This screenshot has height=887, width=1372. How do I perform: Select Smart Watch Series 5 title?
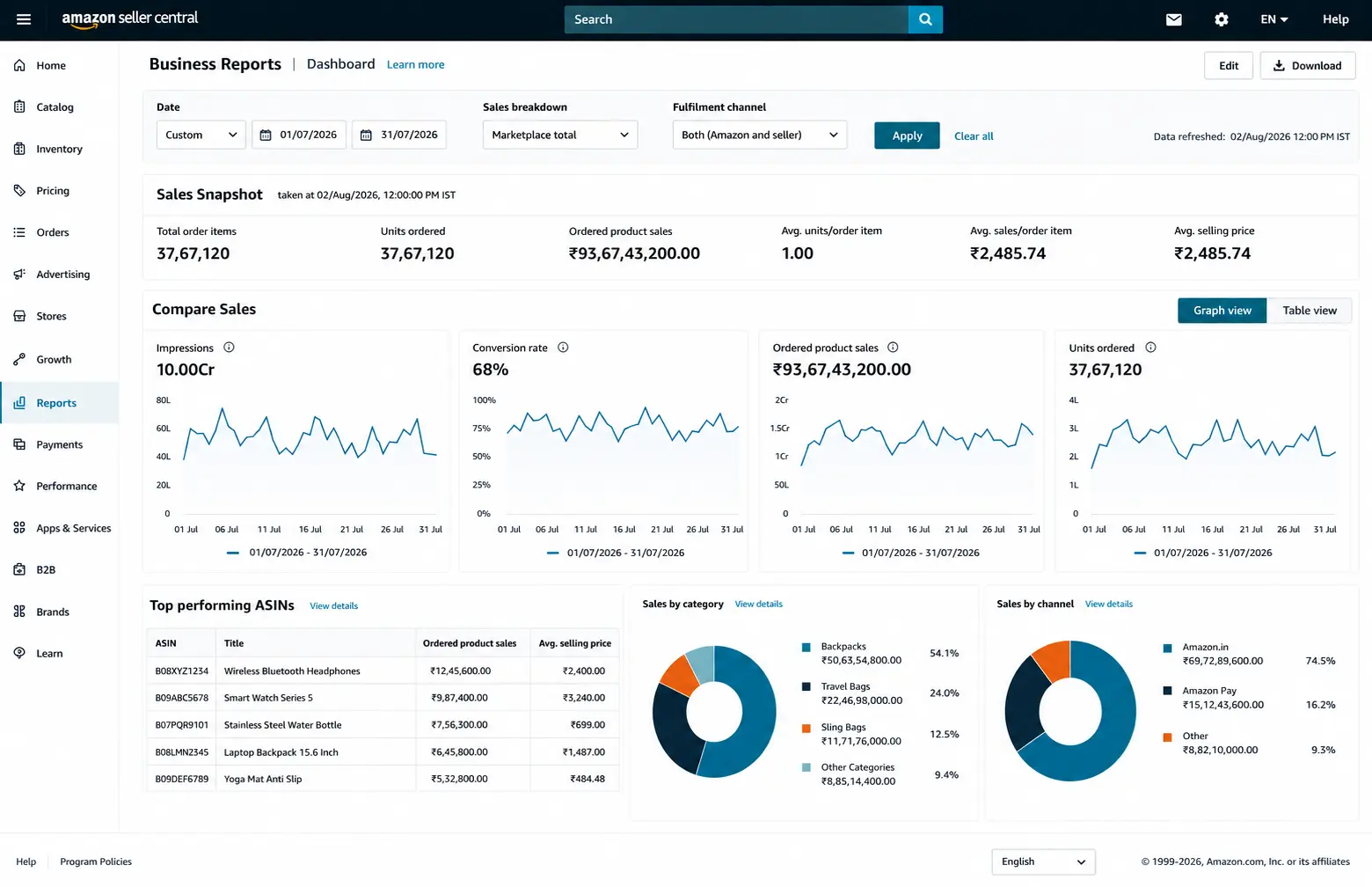tap(268, 699)
